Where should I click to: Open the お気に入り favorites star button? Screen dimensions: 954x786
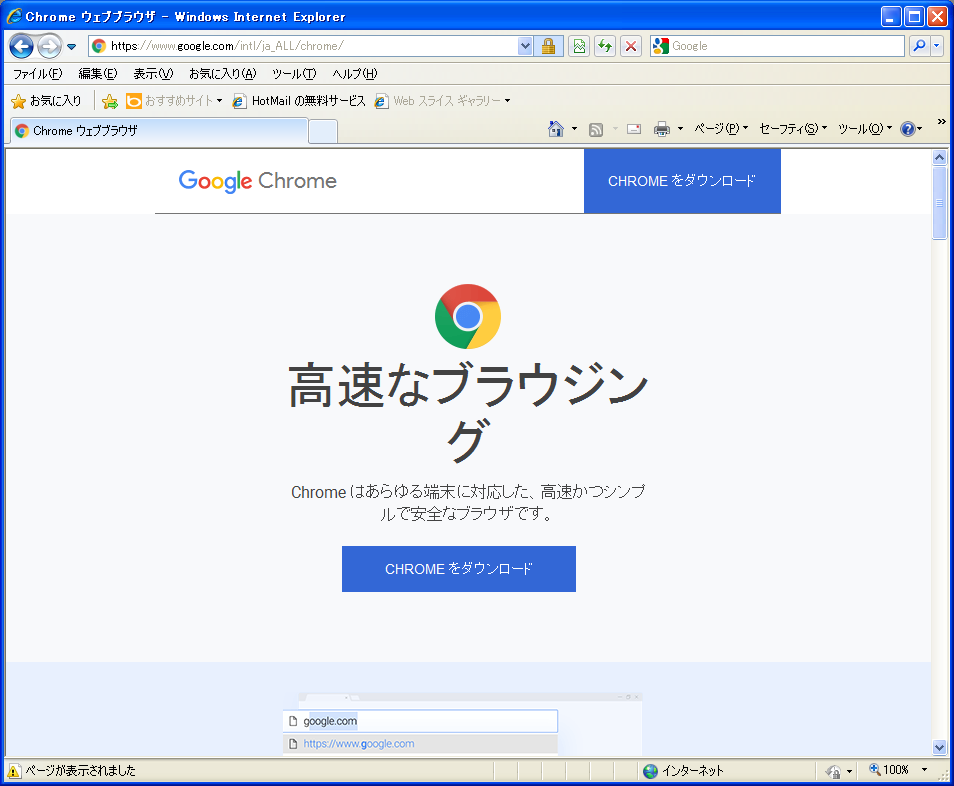[x=46, y=101]
